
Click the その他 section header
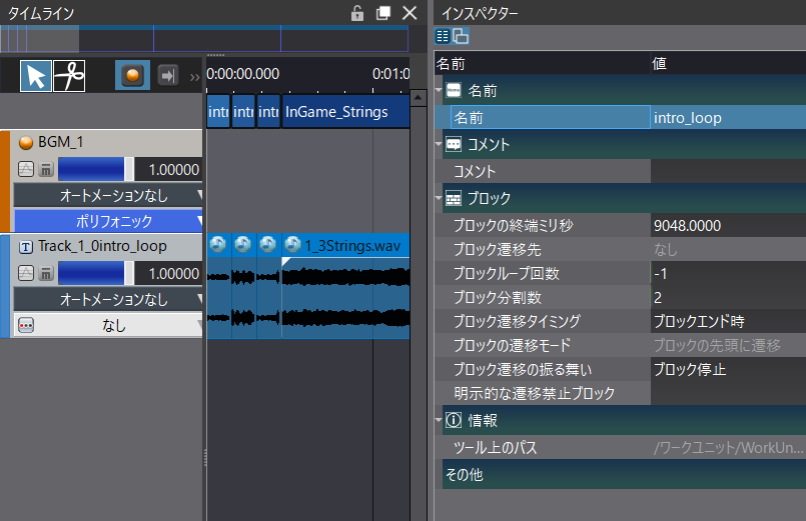(624, 474)
